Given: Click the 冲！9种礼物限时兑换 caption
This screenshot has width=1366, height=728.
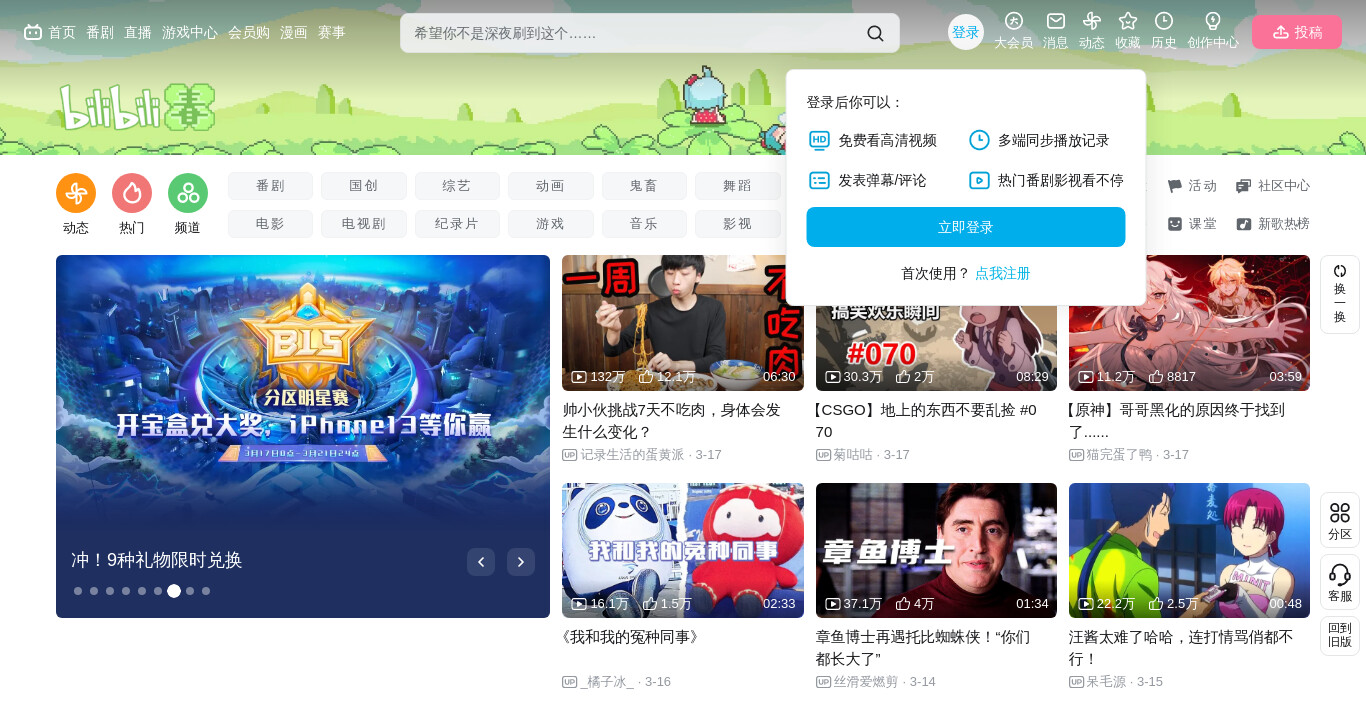Looking at the screenshot, I should coord(157,560).
